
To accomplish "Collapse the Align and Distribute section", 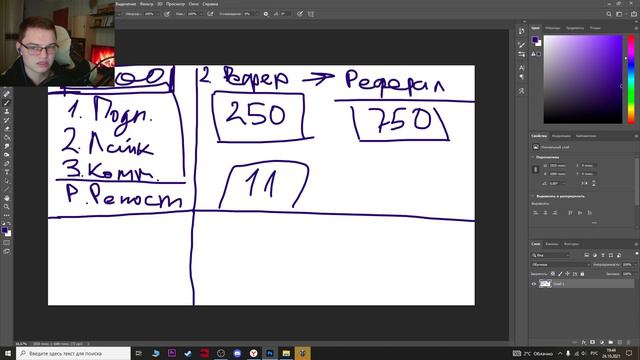I will 533,196.
